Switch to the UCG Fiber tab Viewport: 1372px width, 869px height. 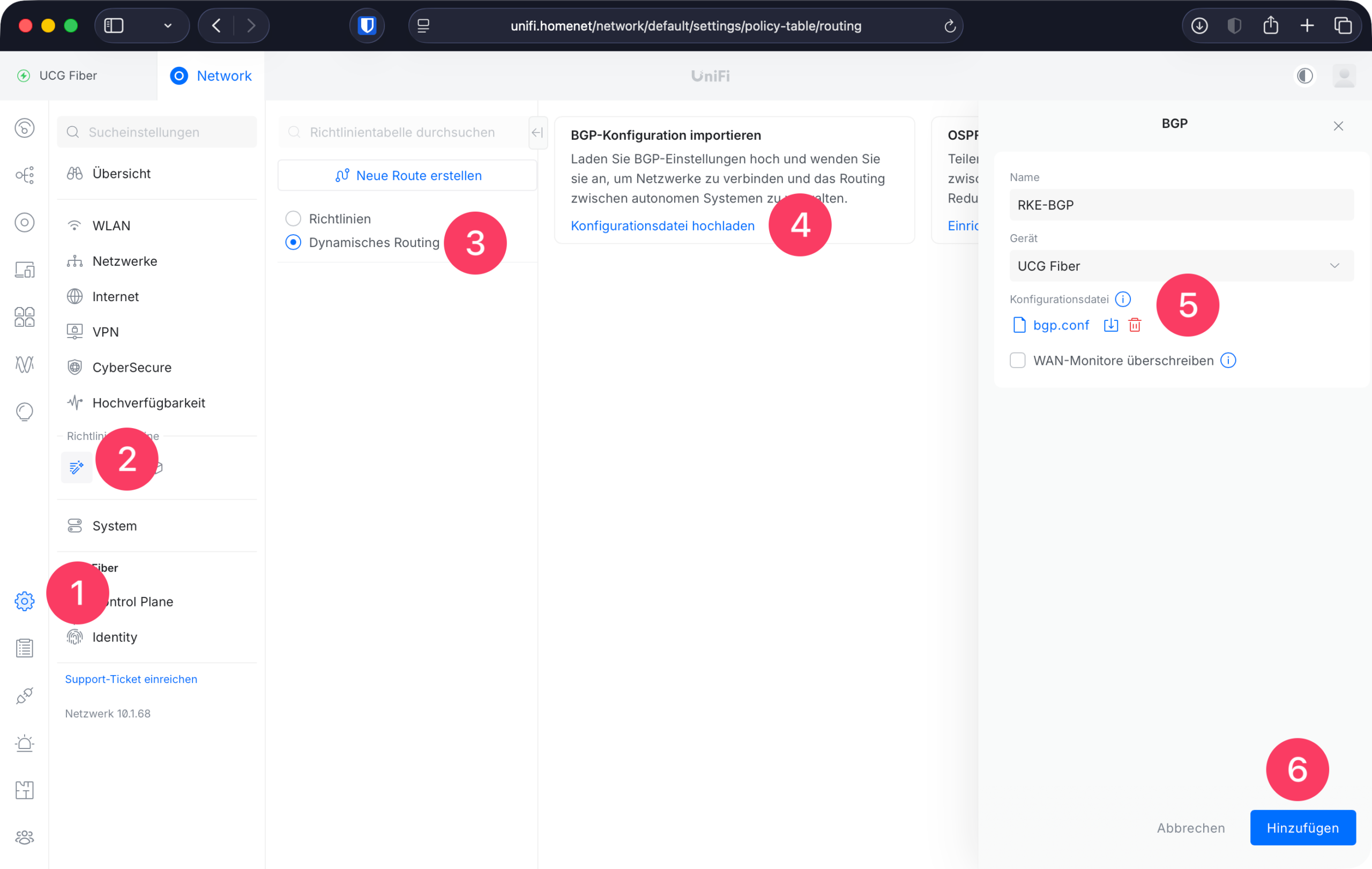pos(68,76)
